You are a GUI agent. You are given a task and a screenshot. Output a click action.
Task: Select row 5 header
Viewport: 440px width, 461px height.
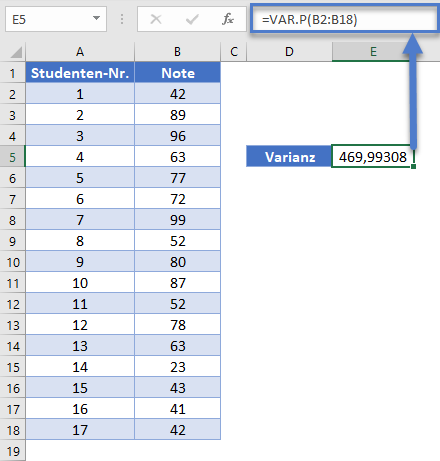coord(13,157)
